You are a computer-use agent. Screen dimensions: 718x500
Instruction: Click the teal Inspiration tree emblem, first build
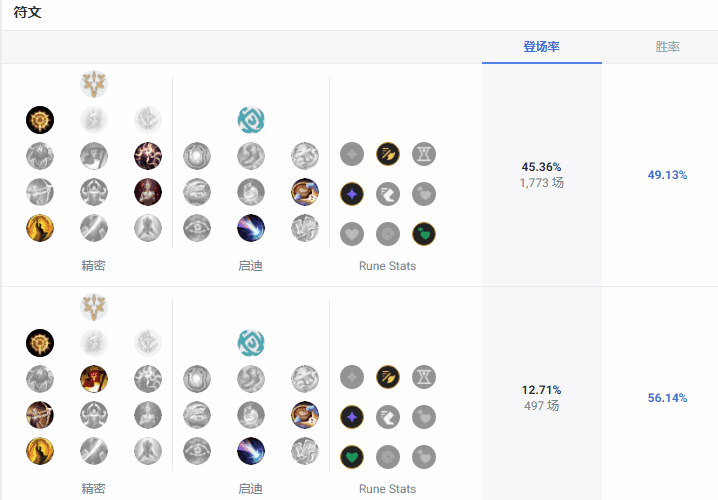(251, 120)
